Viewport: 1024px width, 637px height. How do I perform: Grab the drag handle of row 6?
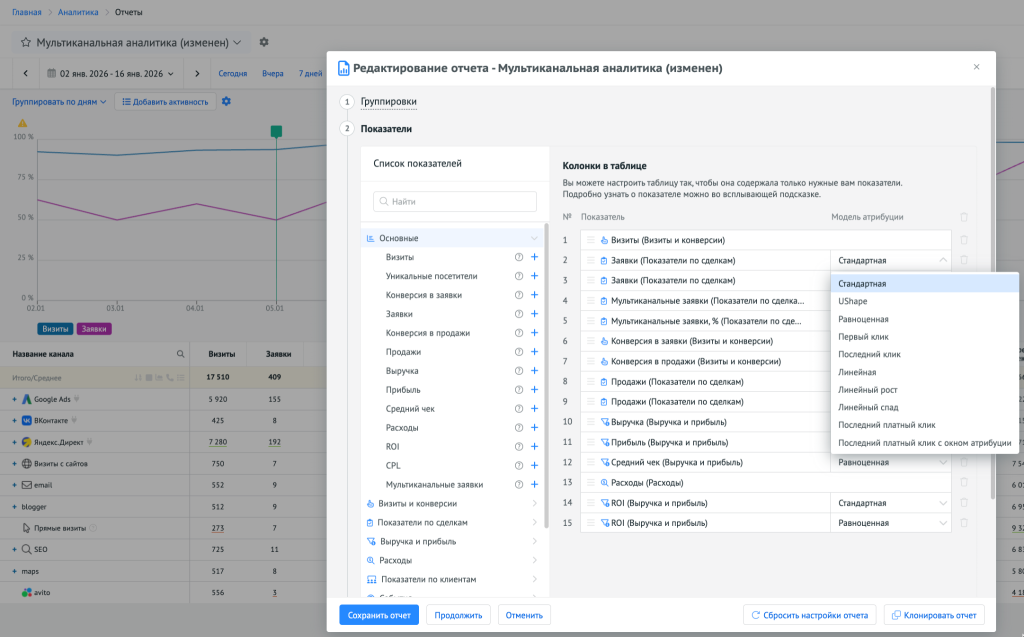click(x=591, y=341)
